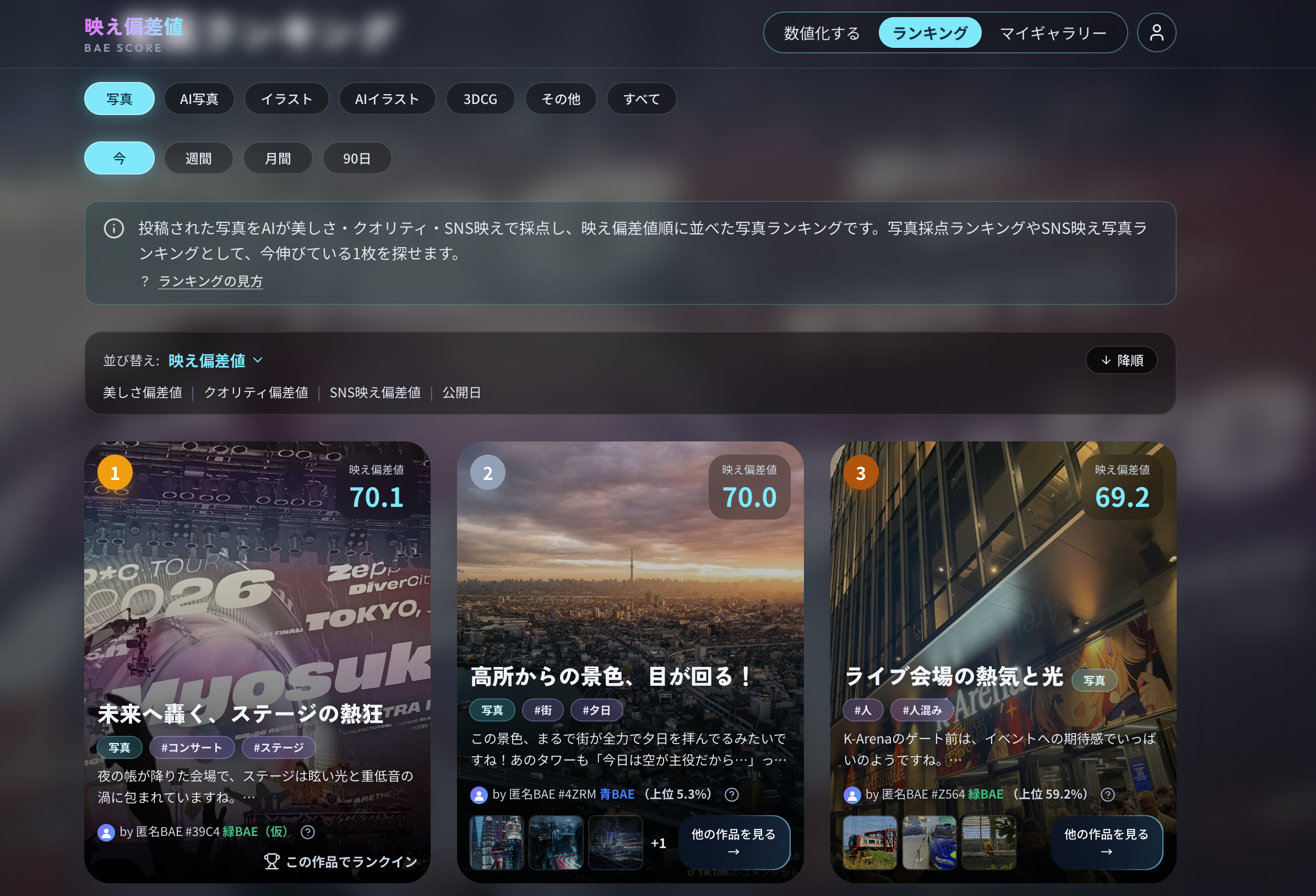Select the 写真 category filter

[x=119, y=99]
